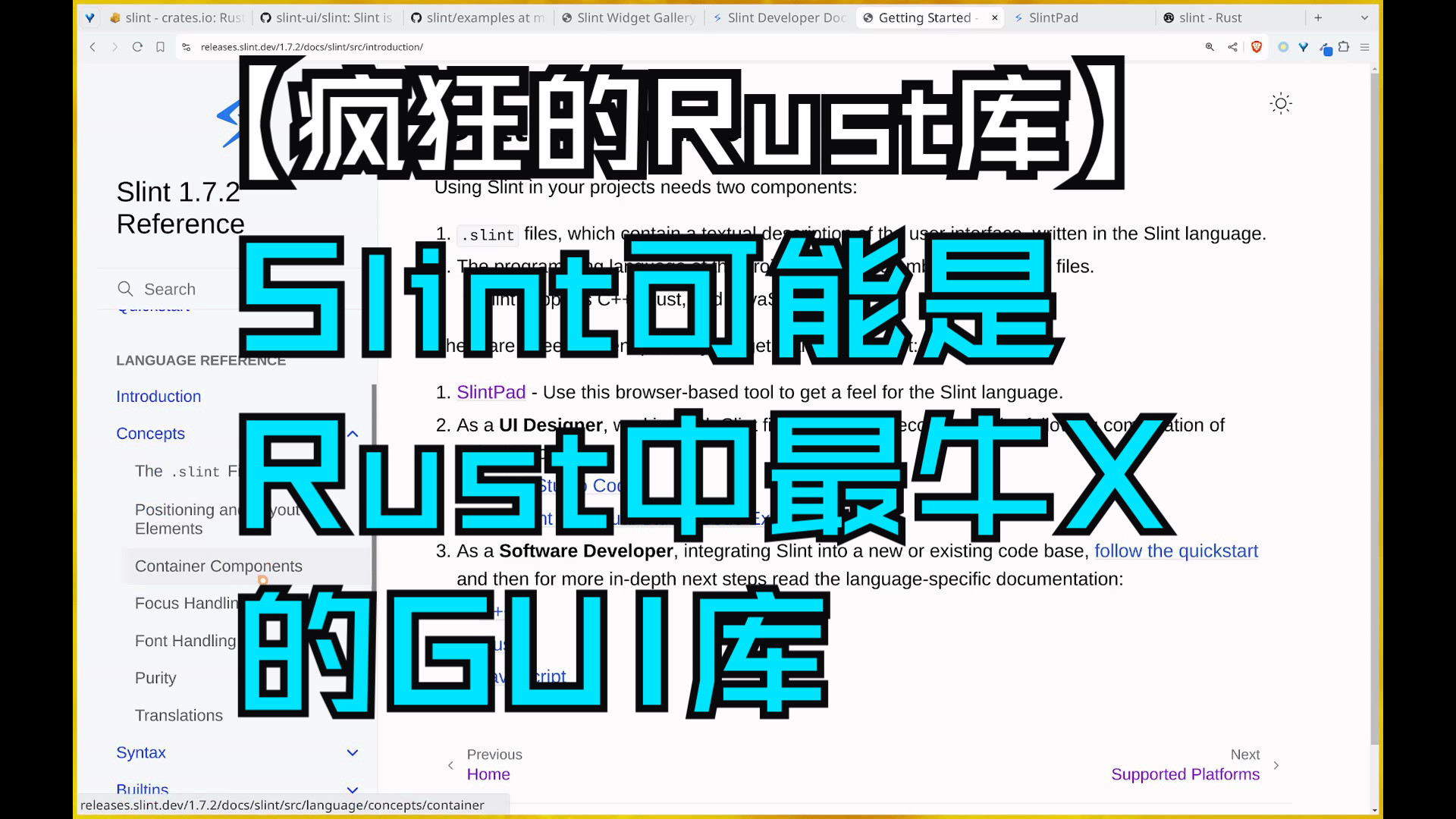
Task: Click the Brave browser shield icon
Action: [x=1257, y=47]
